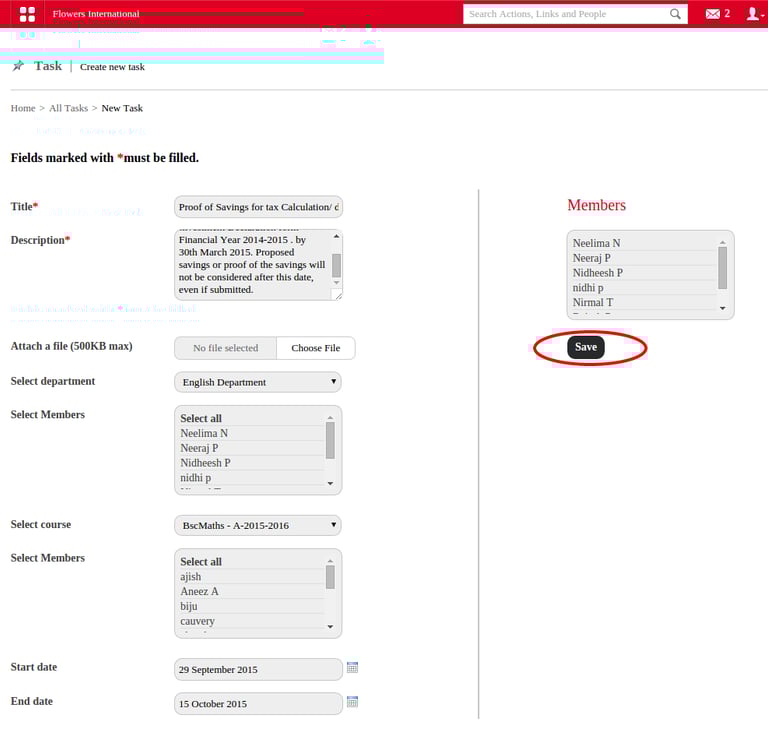Image resolution: width=768 pixels, height=729 pixels.
Task: Click course members list scrollbar down arrow
Action: coord(330,627)
